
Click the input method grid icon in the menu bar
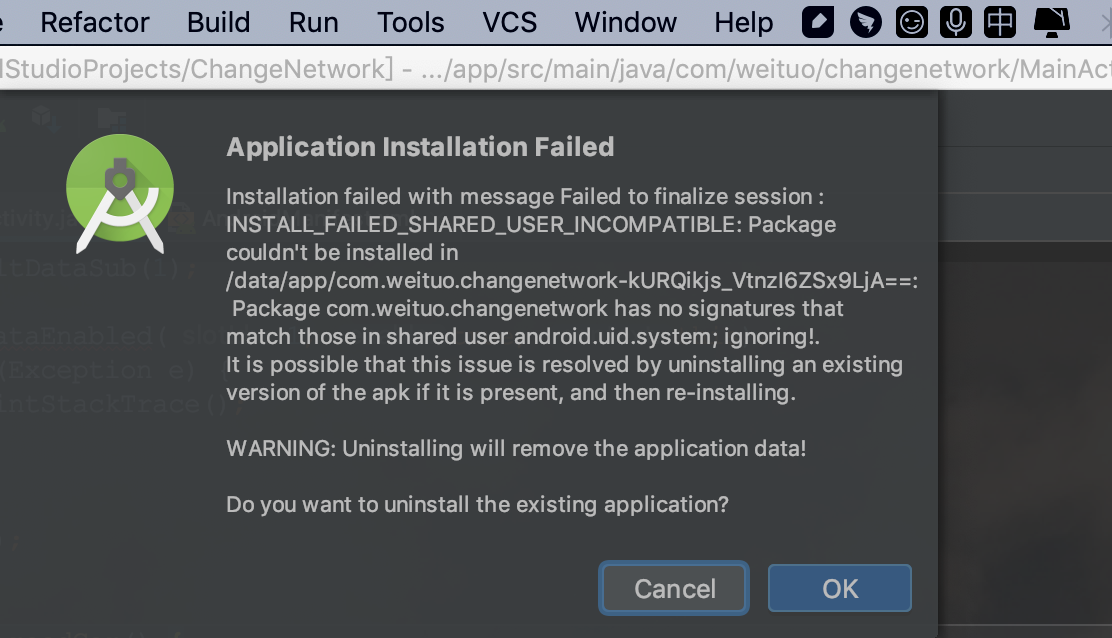point(1000,21)
